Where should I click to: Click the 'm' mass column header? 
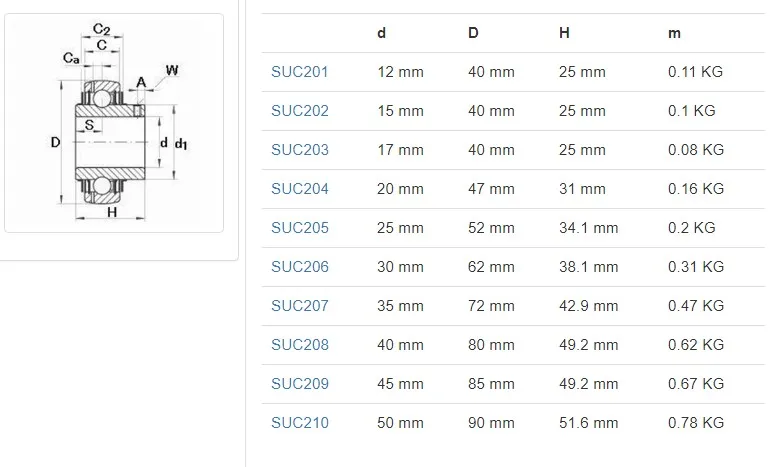point(675,33)
